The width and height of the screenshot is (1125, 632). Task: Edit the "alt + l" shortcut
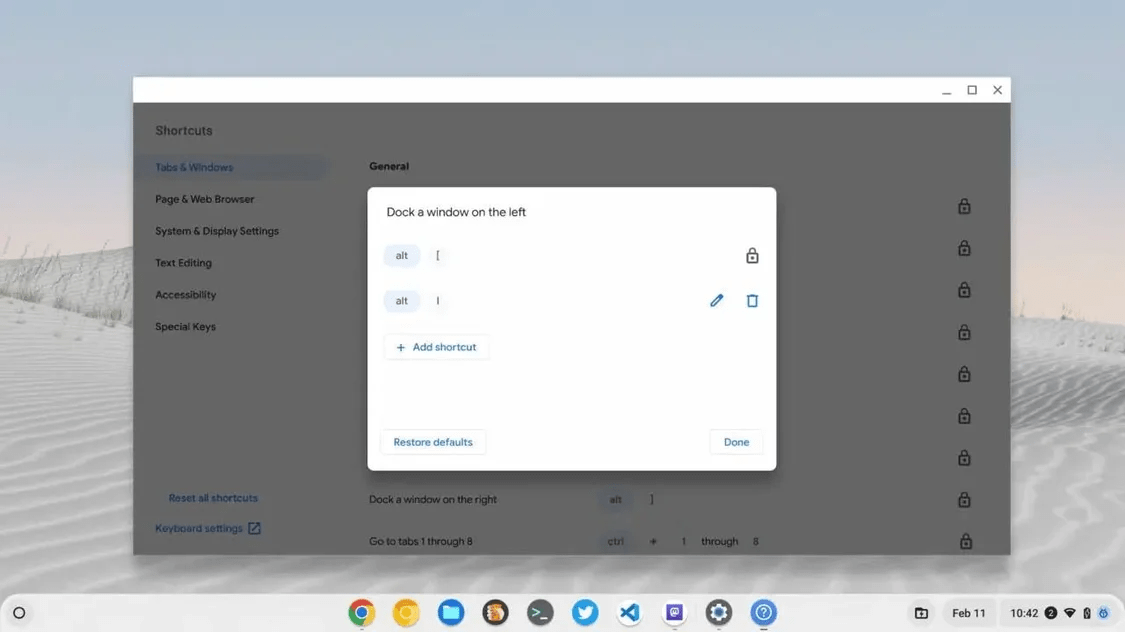(716, 300)
